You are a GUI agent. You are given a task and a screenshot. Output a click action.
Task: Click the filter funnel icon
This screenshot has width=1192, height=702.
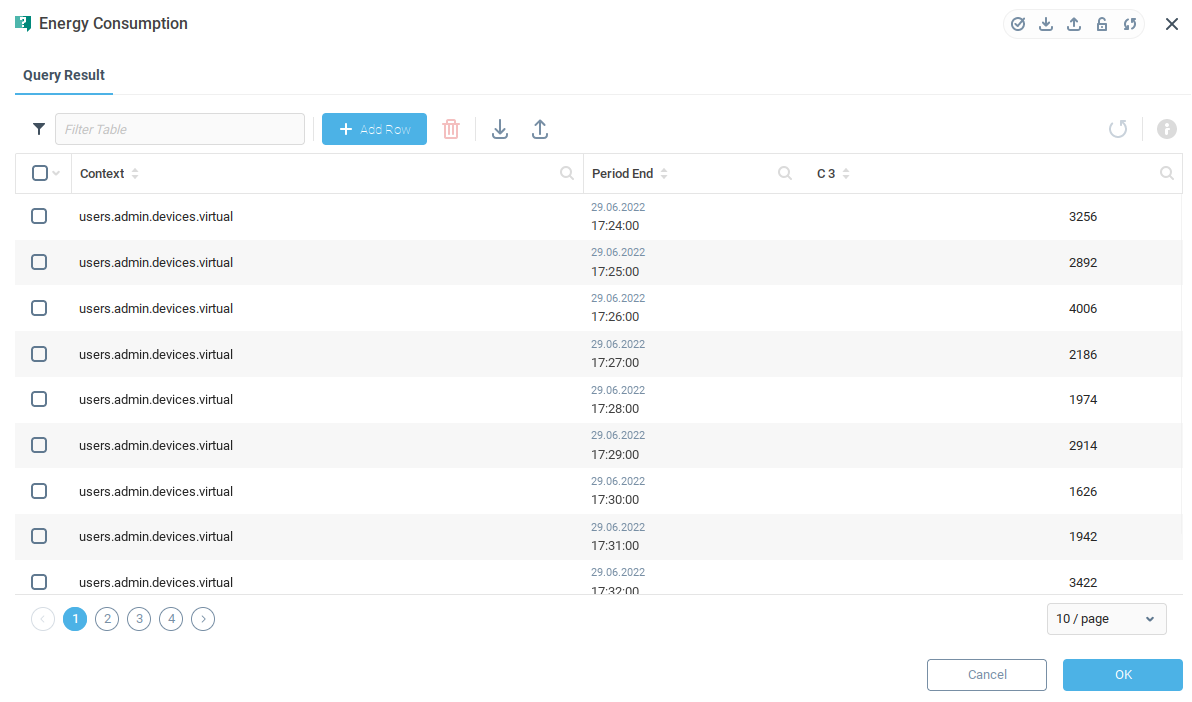point(39,129)
